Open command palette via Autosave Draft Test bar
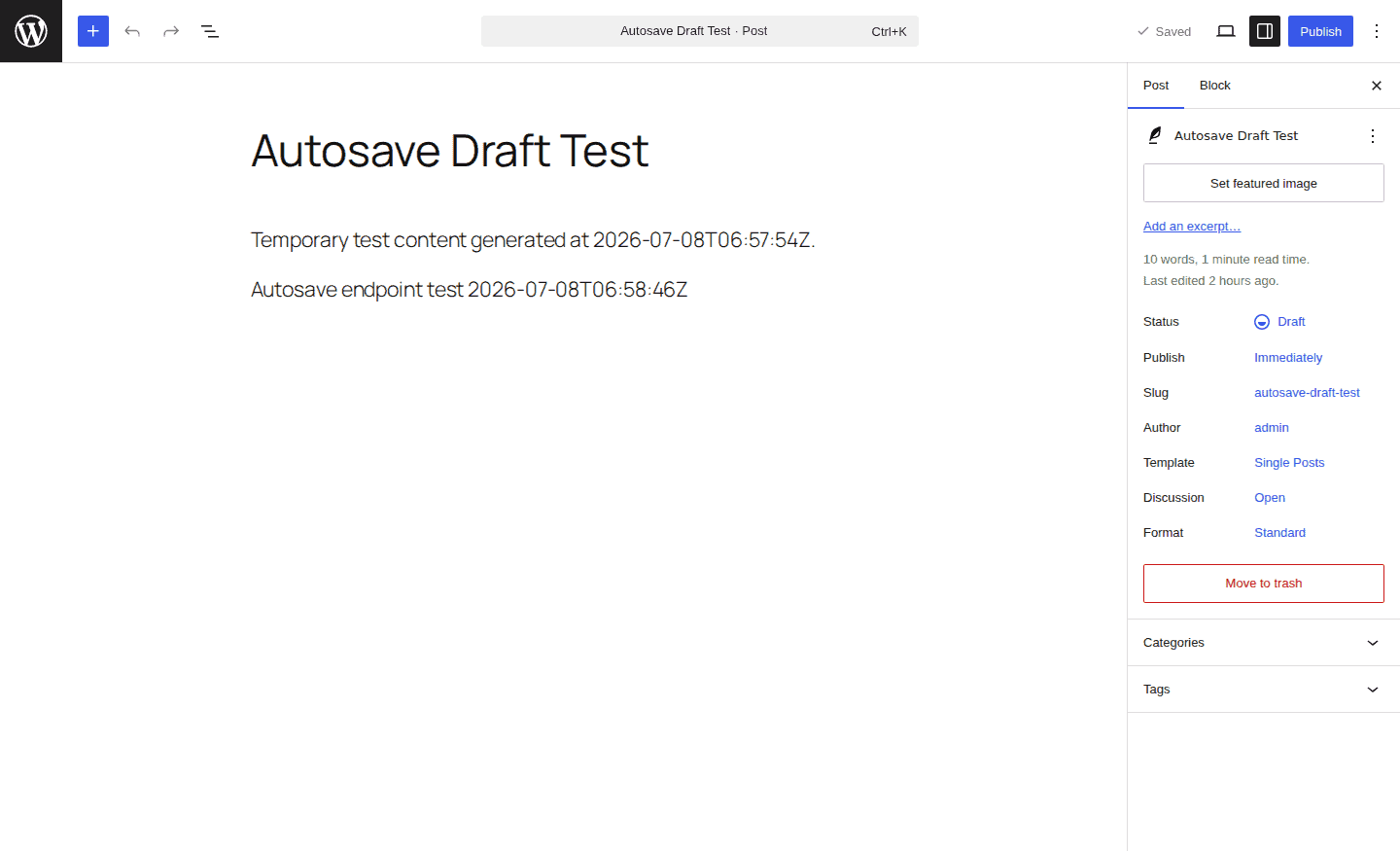 point(700,31)
